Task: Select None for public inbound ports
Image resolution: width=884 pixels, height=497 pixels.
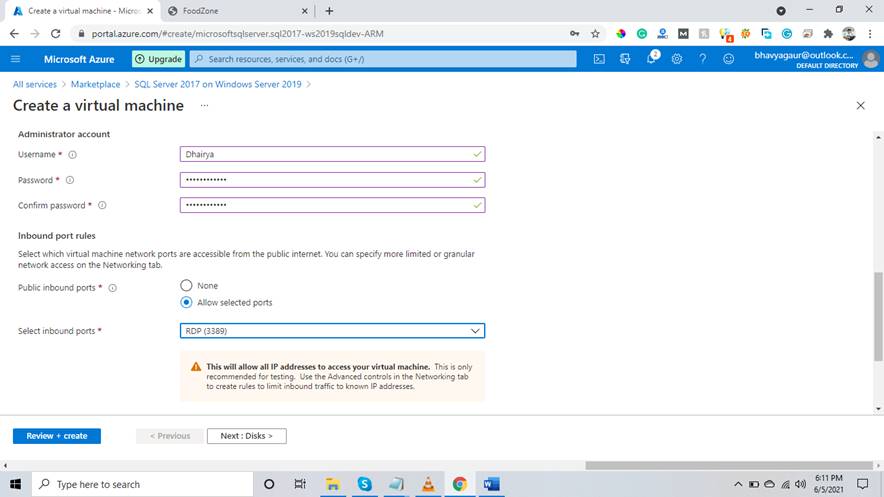Action: tap(186, 286)
